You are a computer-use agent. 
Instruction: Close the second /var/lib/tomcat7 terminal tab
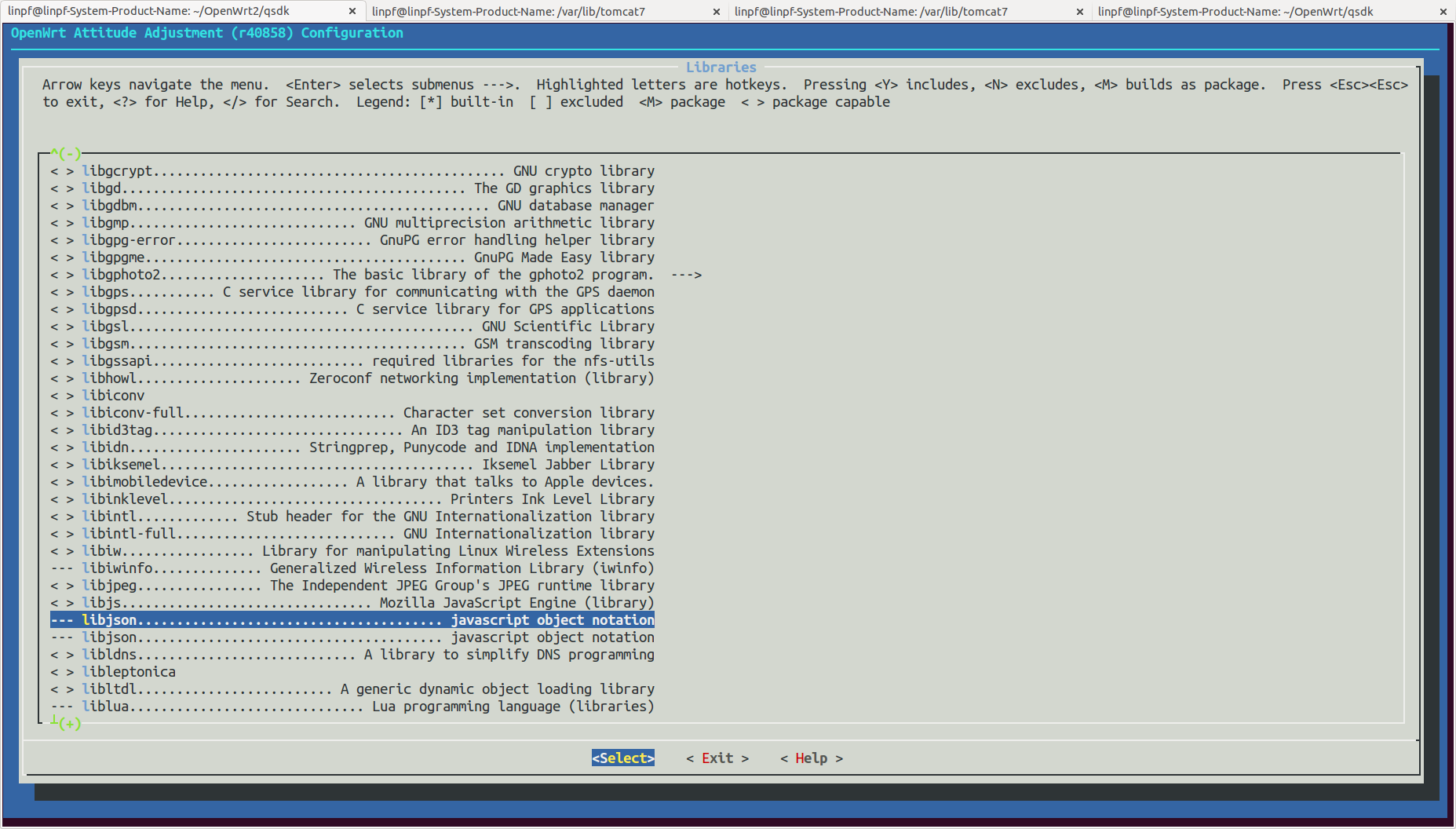[1079, 12]
